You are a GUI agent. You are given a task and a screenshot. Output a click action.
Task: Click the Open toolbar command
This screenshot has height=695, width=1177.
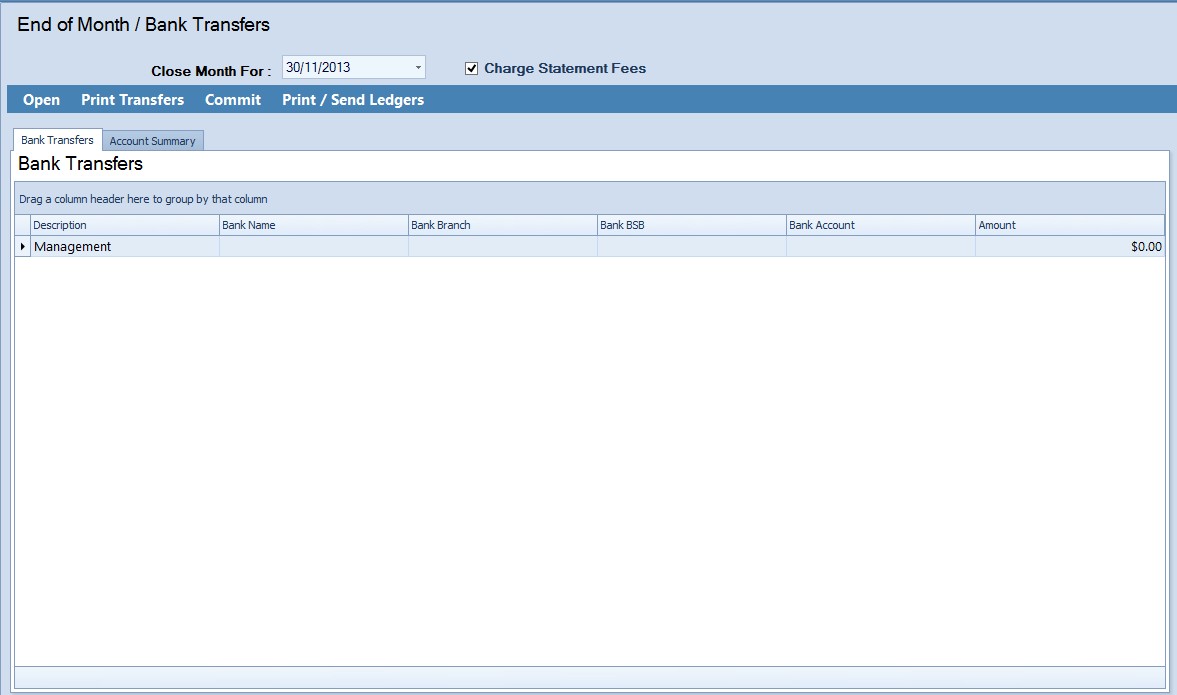[41, 100]
